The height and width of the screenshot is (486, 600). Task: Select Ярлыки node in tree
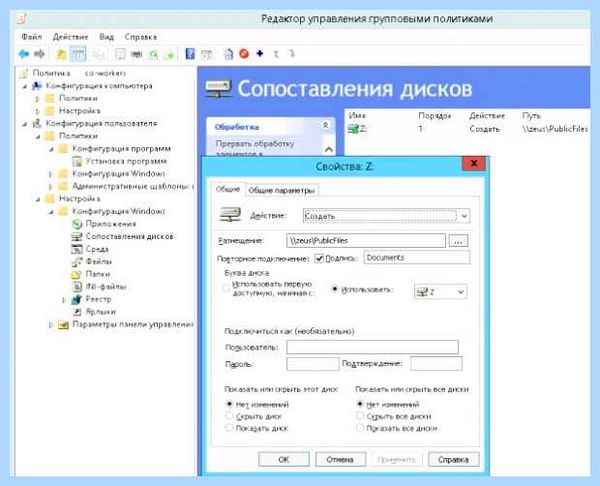[100, 312]
